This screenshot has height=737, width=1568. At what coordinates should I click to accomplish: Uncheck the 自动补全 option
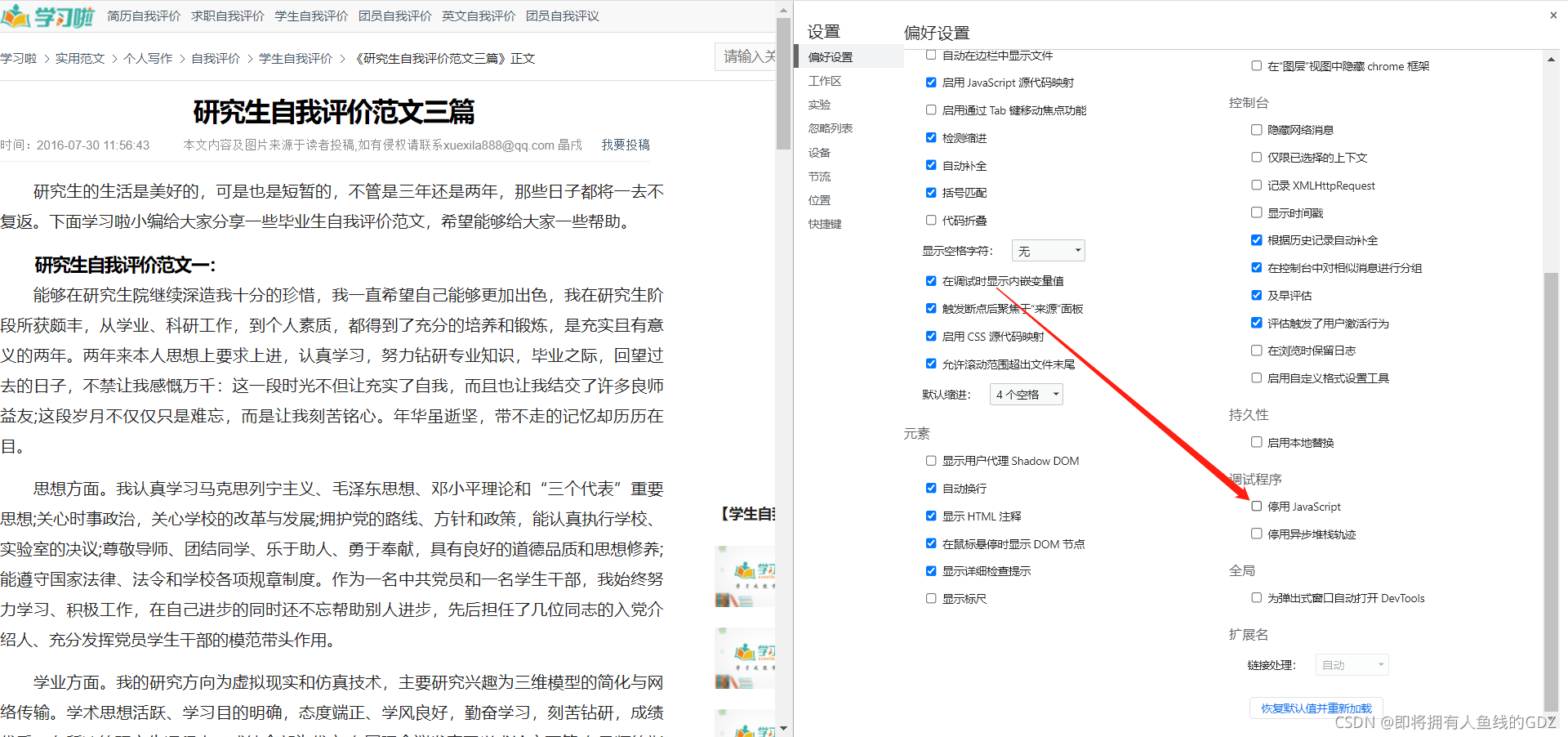(x=931, y=166)
